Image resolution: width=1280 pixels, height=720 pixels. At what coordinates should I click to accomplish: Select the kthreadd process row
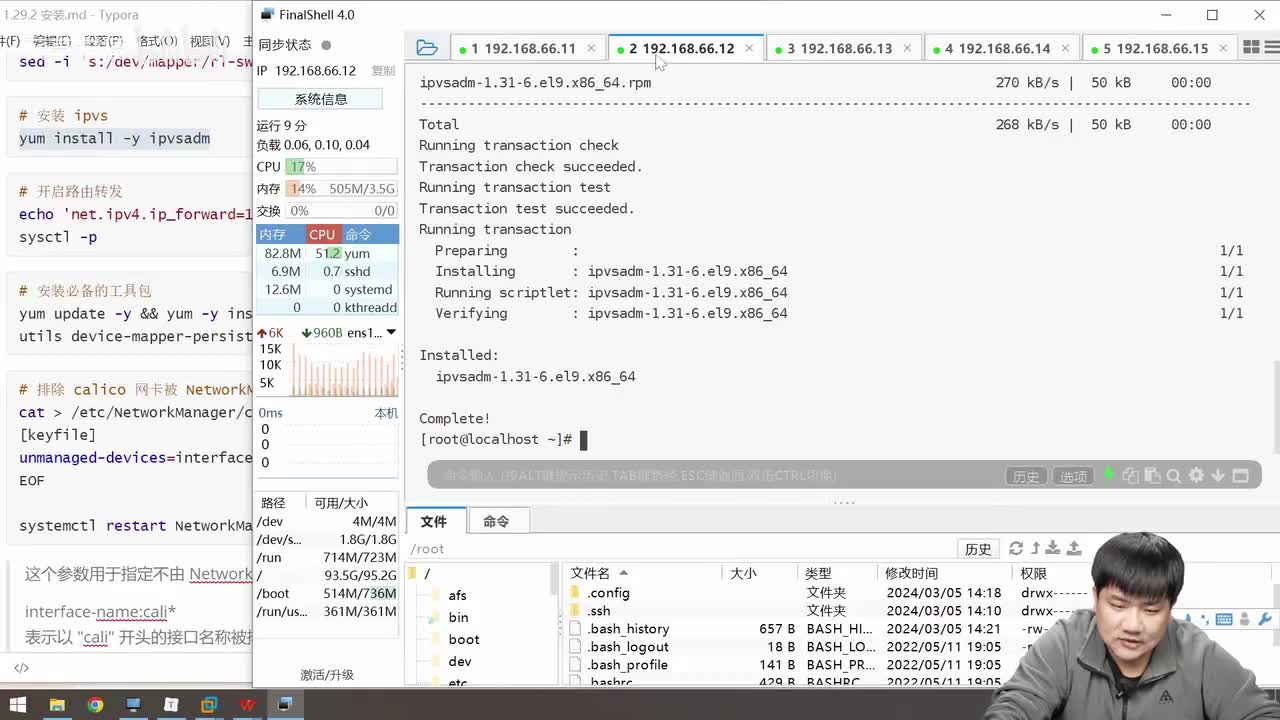328,307
